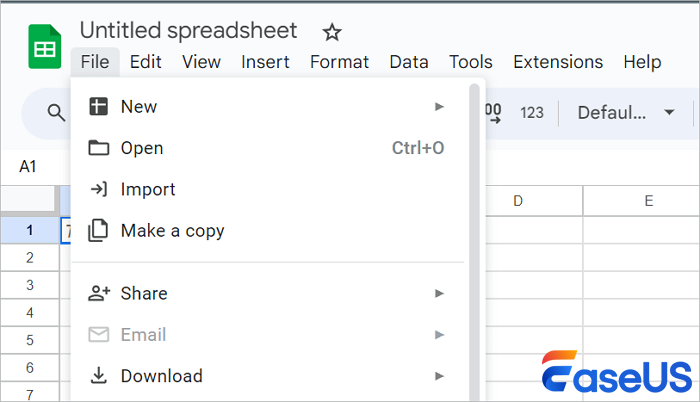Open the Google Sheets home icon
Screen dimensions: 700x402
coord(45,46)
